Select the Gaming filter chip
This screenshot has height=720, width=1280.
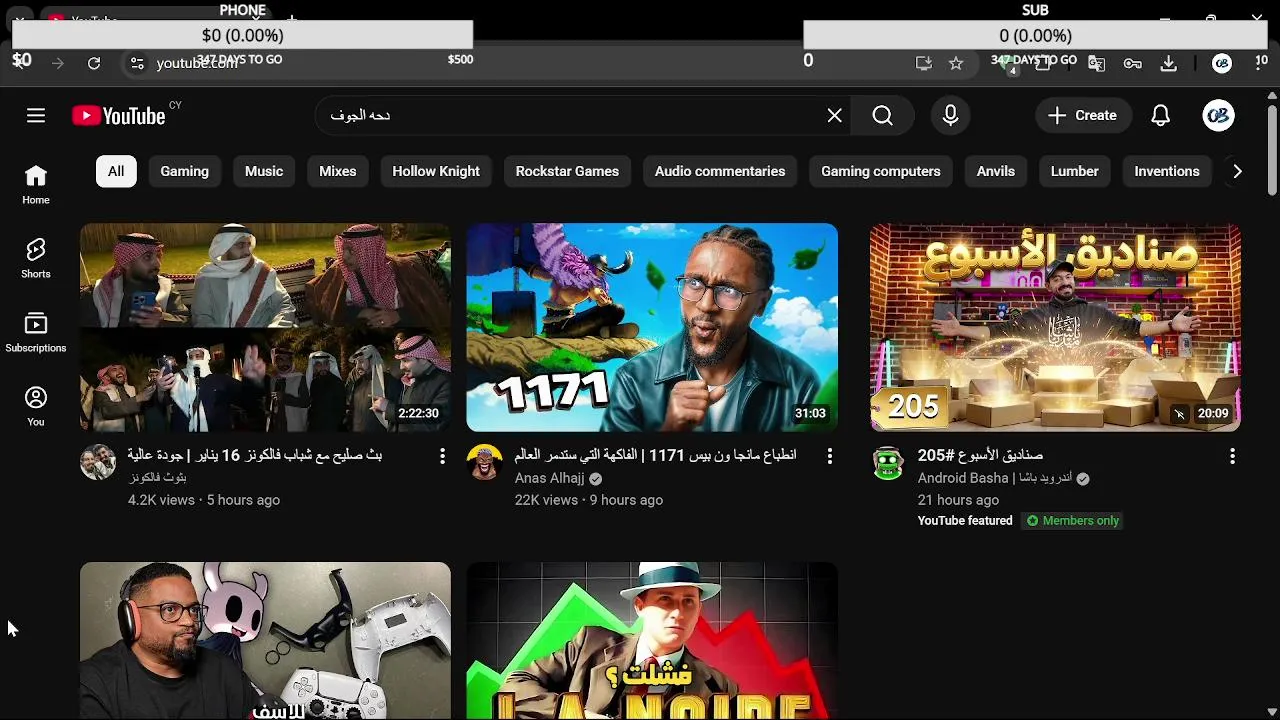[x=185, y=171]
